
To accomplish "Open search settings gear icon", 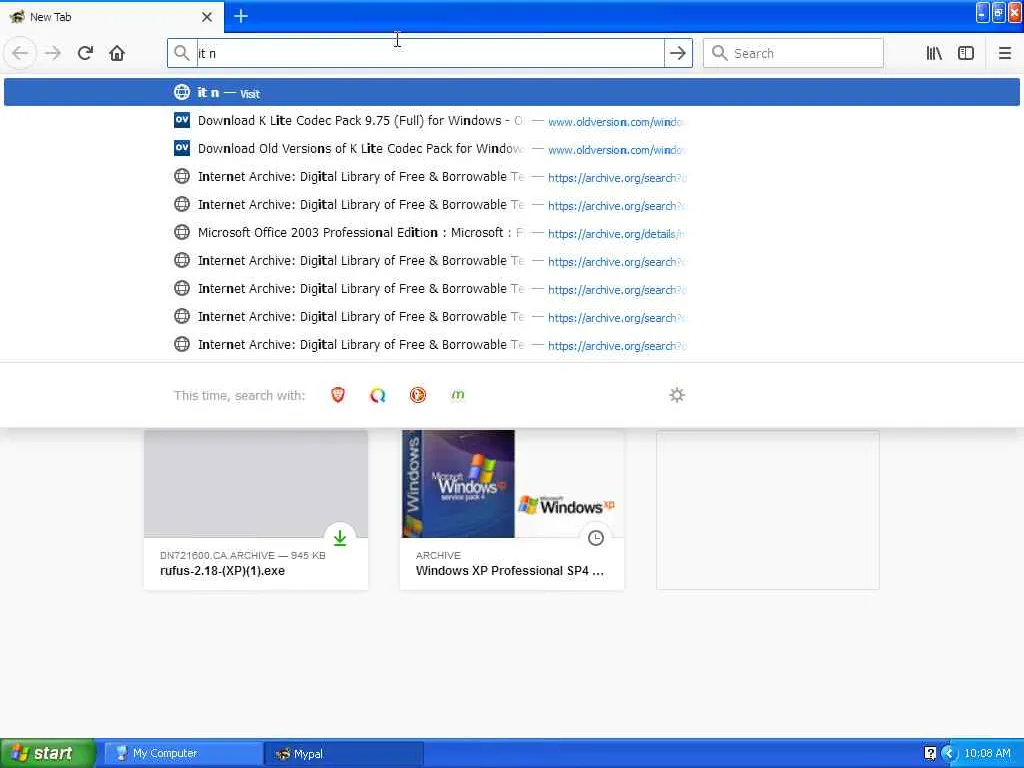I will click(x=677, y=394).
